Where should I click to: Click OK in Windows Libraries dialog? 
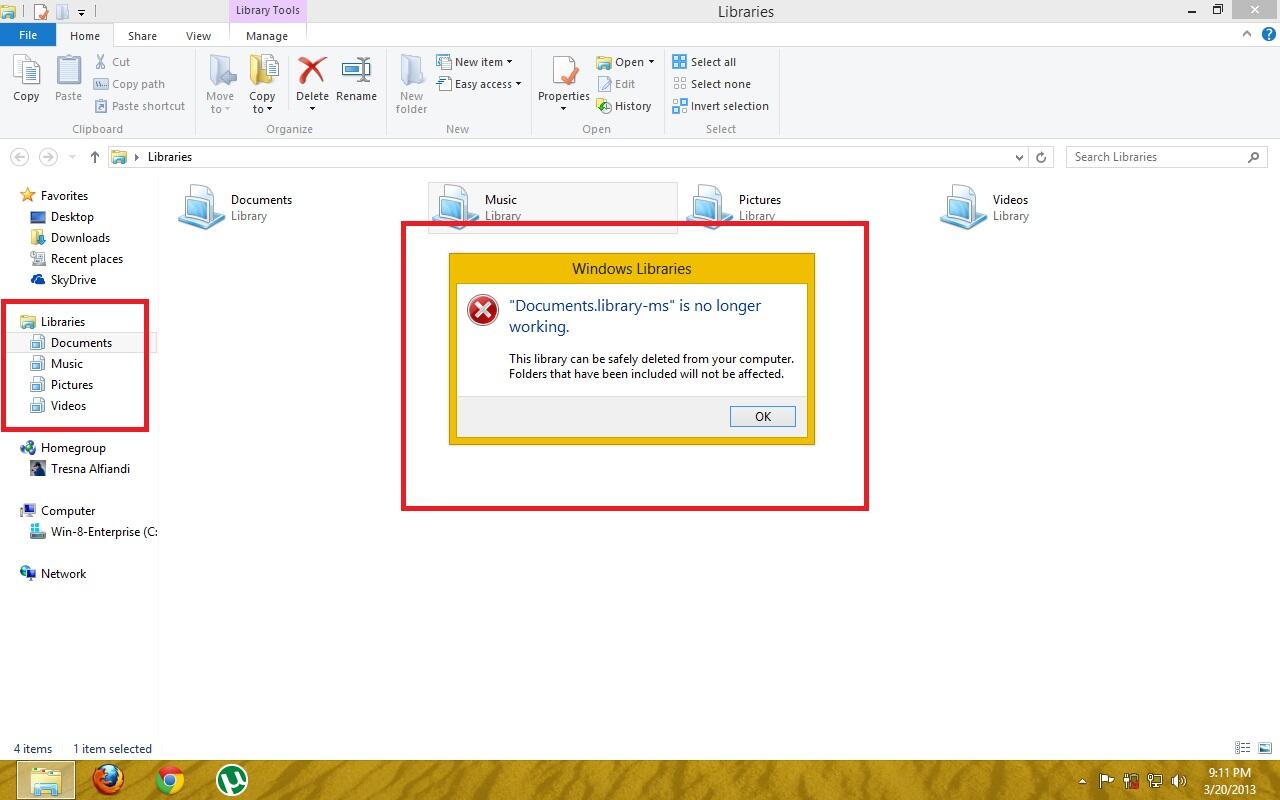point(763,417)
